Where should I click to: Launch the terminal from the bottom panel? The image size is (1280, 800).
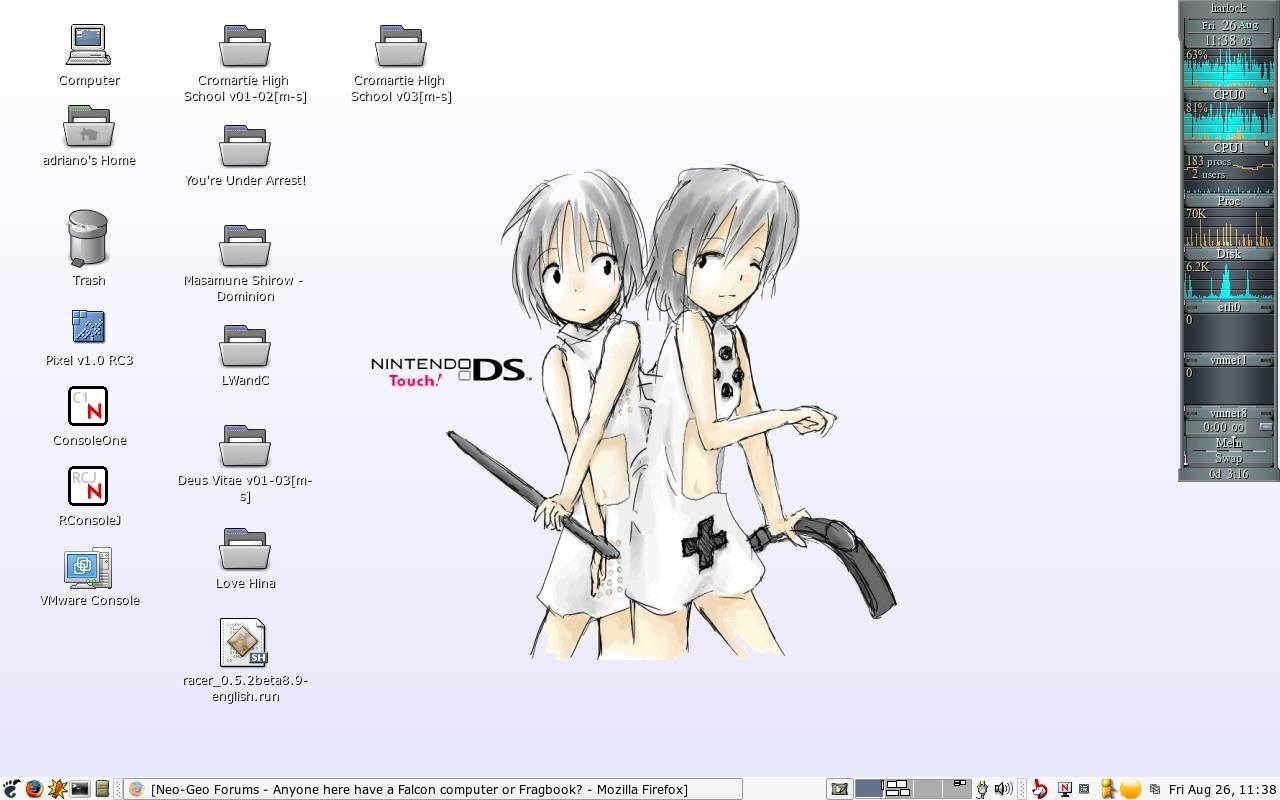click(80, 789)
